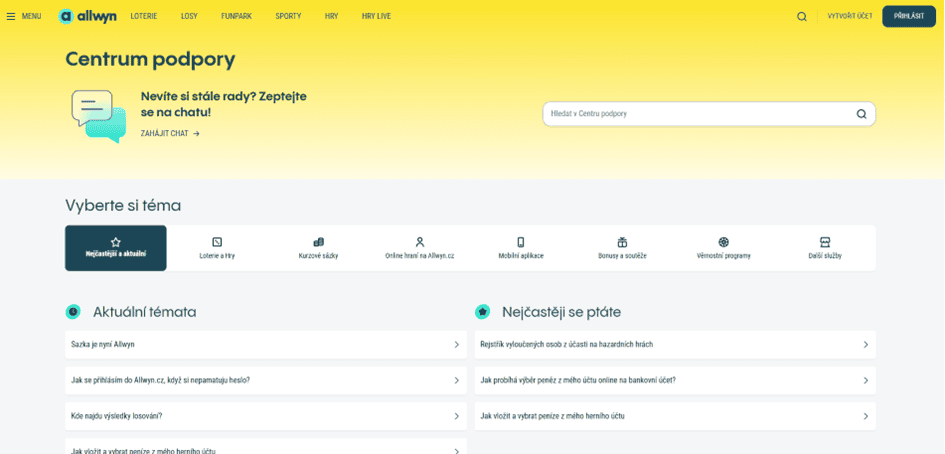
Task: Select the Věrnostní programy topic tab
Action: [x=724, y=248]
